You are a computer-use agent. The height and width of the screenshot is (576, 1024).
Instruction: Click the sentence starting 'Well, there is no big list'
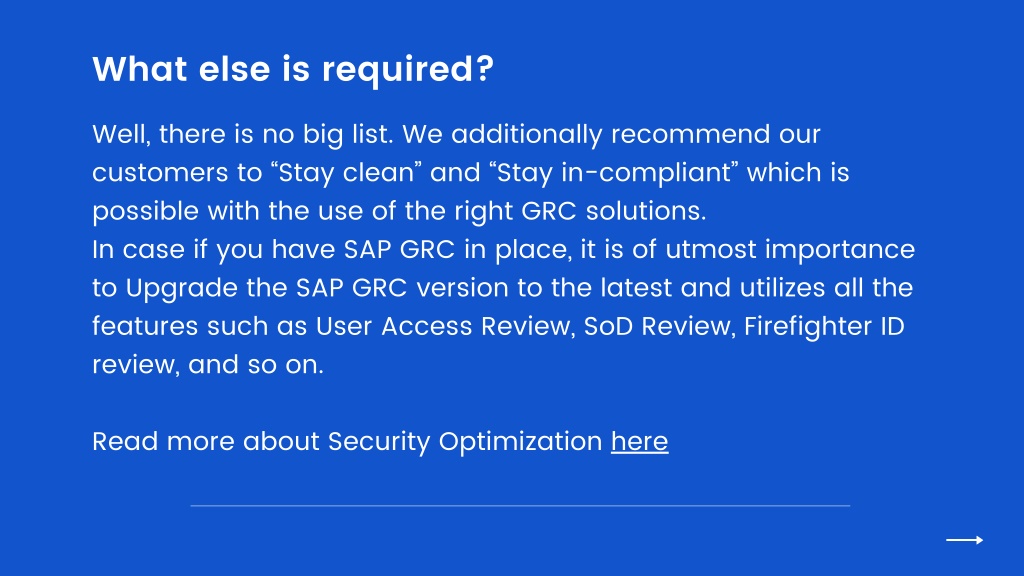click(x=243, y=135)
